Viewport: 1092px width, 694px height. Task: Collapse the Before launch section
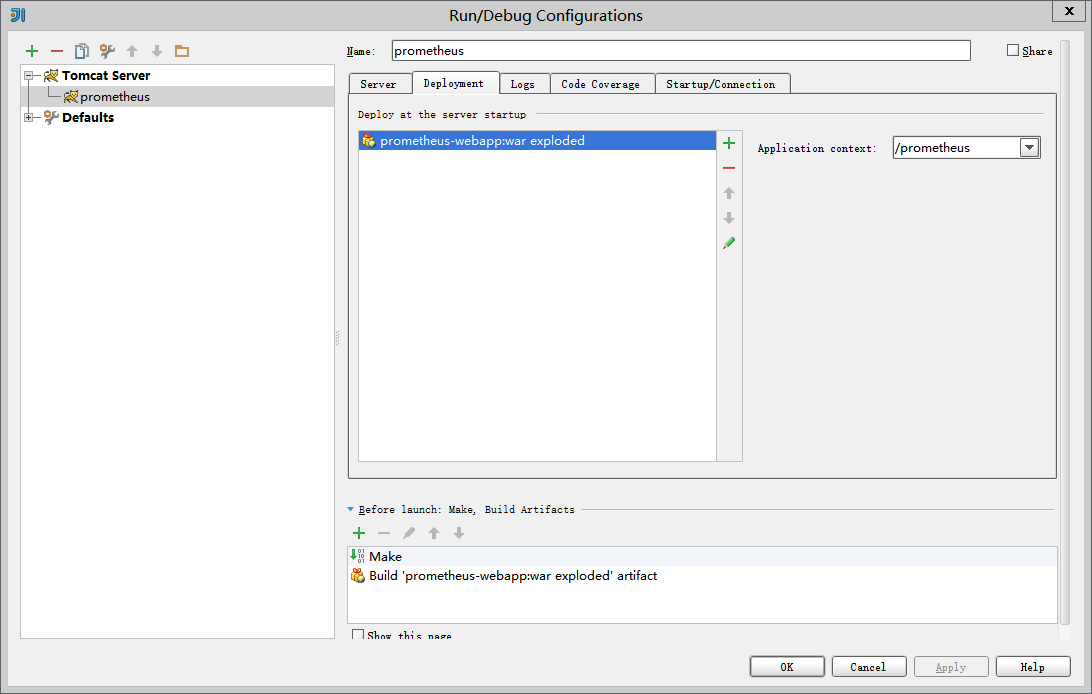pyautogui.click(x=350, y=510)
